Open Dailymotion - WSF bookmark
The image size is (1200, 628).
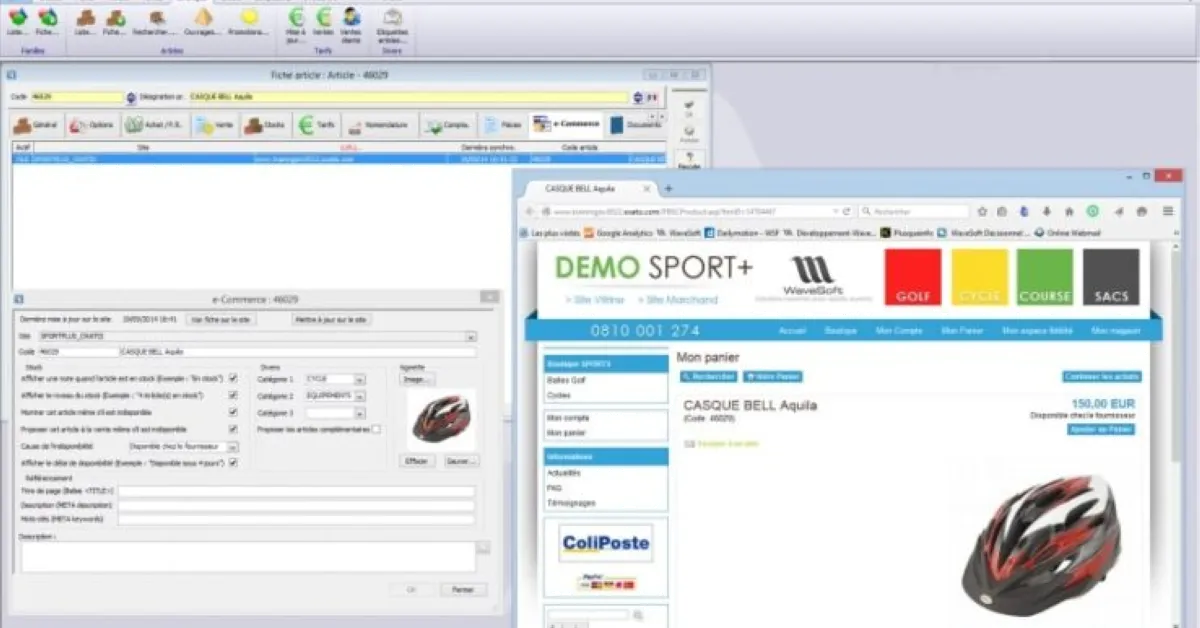[741, 233]
